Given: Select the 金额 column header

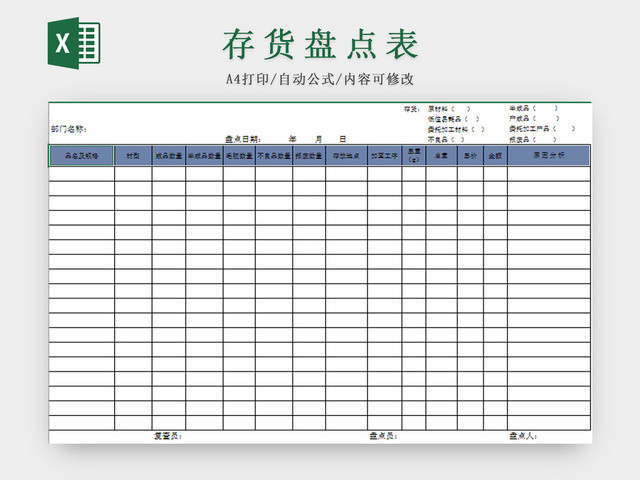Looking at the screenshot, I should click(495, 156).
